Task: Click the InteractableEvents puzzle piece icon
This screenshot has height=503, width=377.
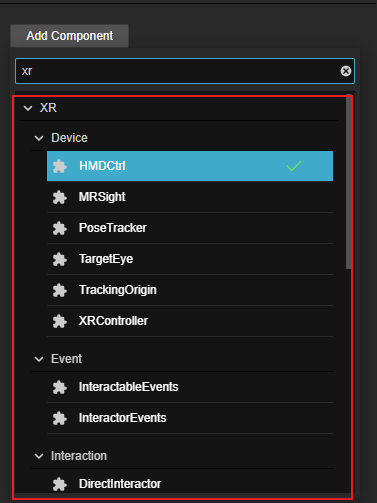Action: (x=60, y=387)
